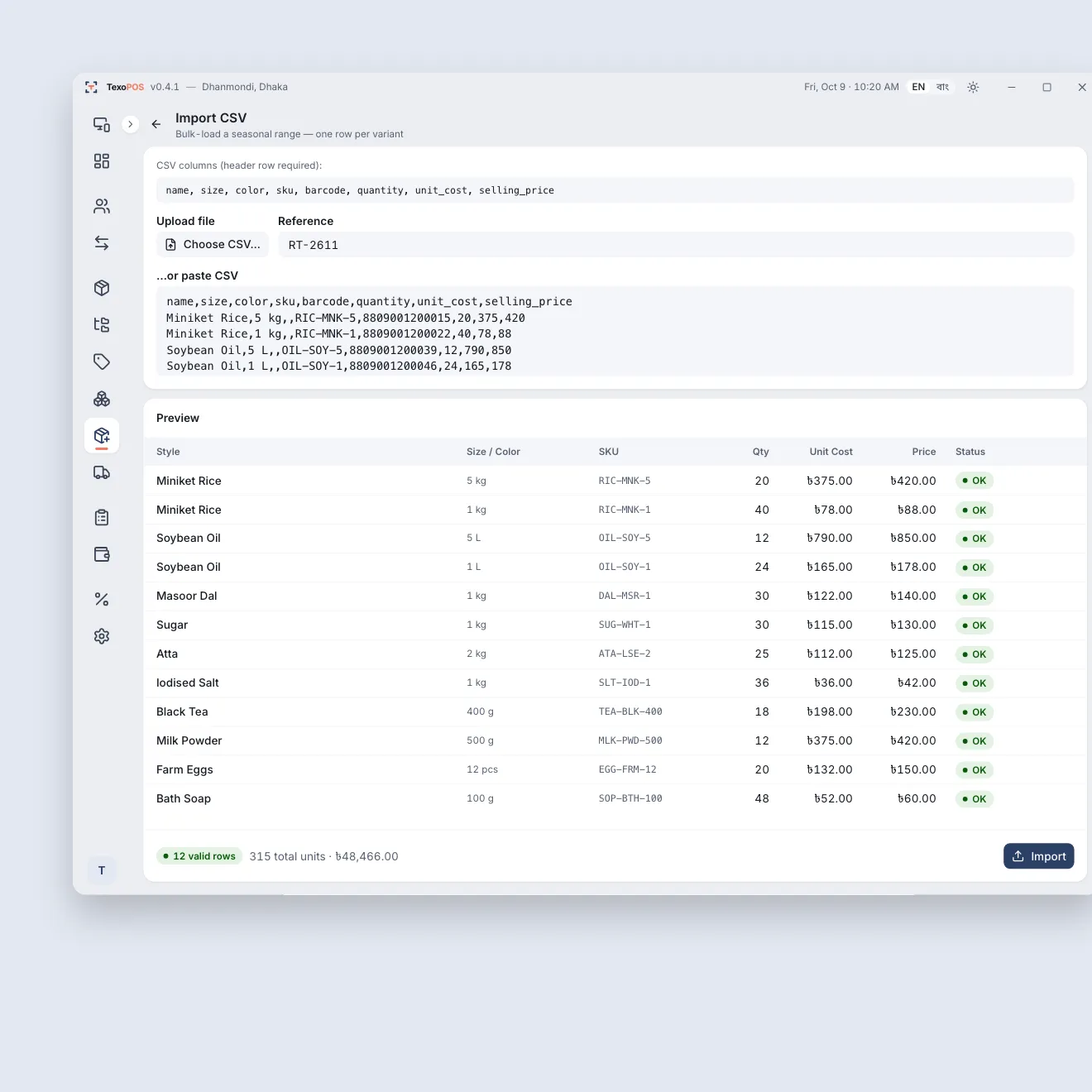This screenshot has height=1092, width=1092.
Task: Click the Import button
Action: tap(1038, 856)
